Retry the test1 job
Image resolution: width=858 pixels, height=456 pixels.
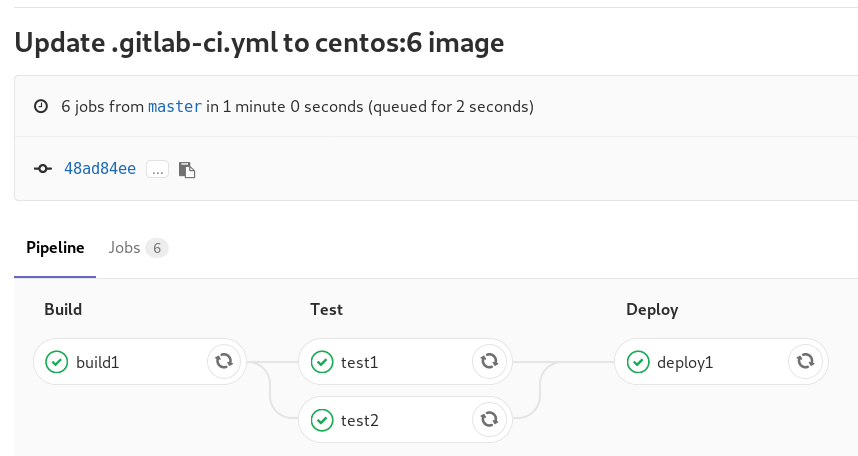[x=489, y=362]
